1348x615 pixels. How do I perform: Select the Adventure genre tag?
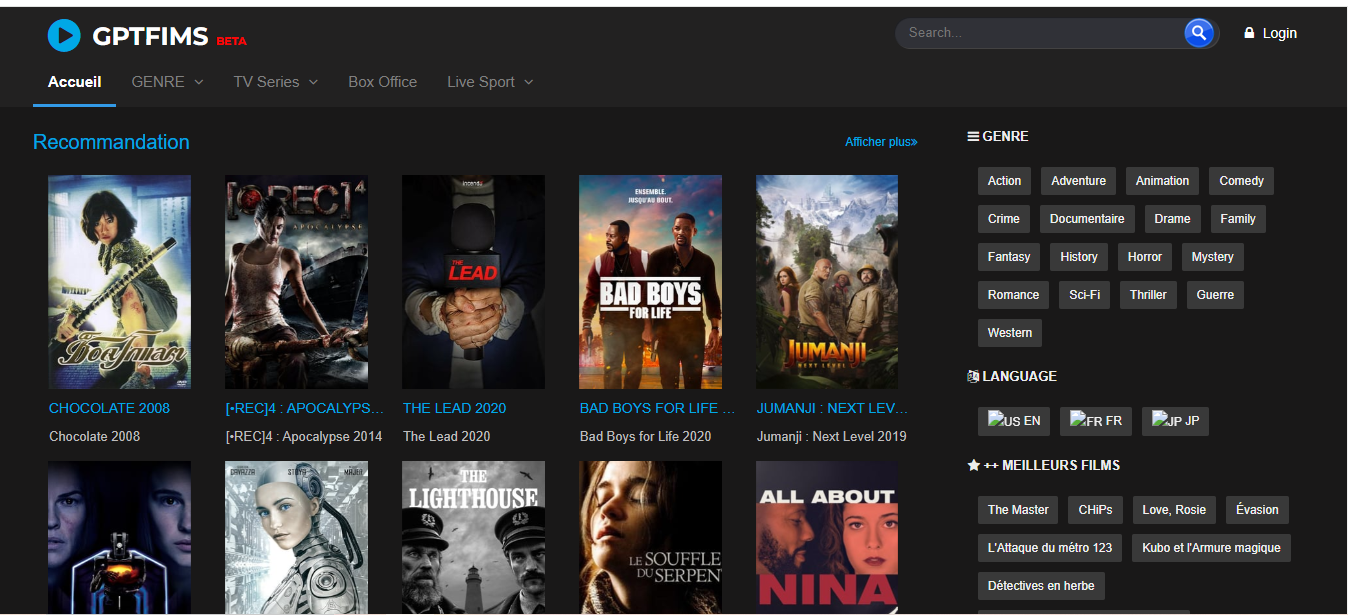pos(1079,181)
